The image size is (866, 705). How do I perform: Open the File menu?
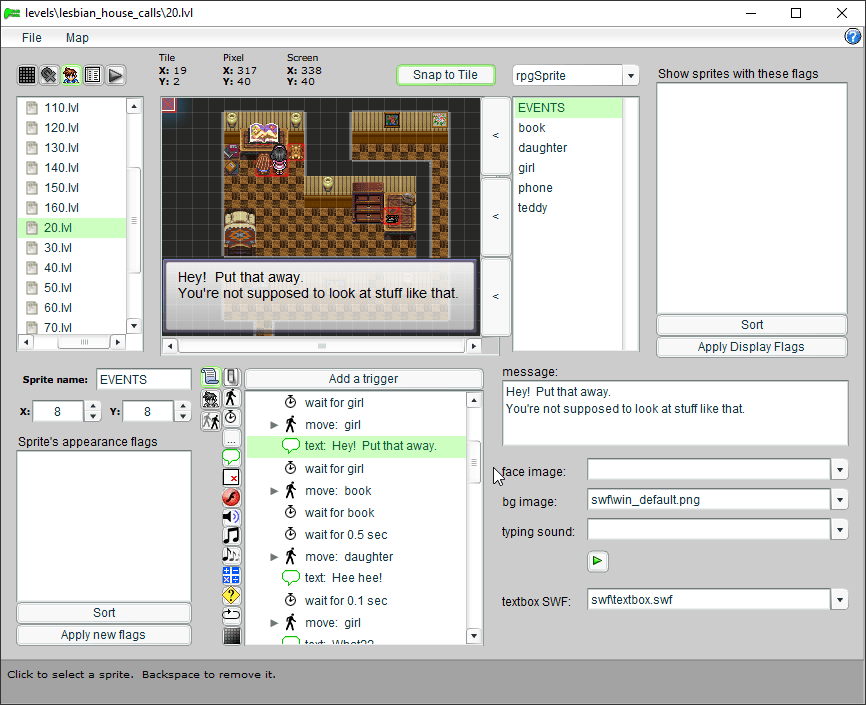tap(32, 38)
